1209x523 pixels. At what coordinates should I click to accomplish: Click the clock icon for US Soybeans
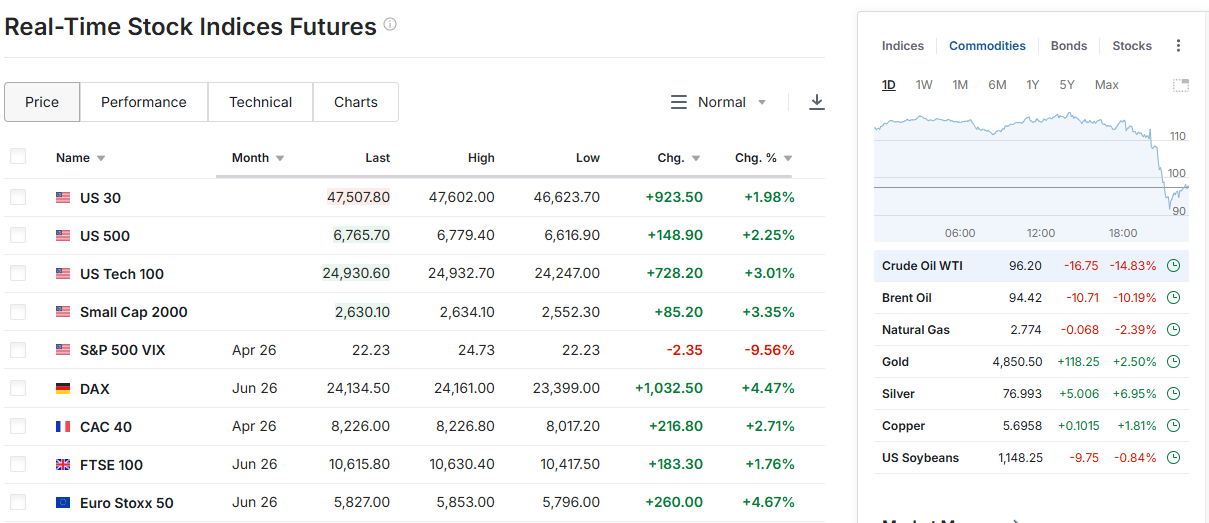pyautogui.click(x=1174, y=458)
